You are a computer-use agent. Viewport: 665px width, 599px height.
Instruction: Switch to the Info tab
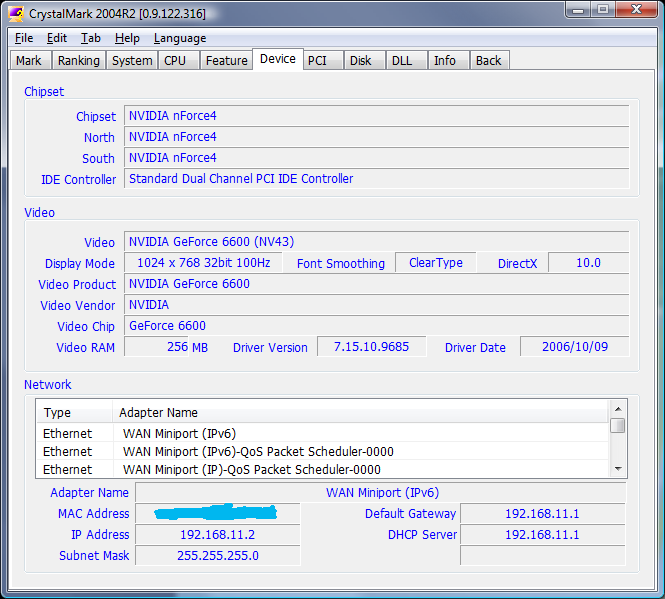click(448, 61)
